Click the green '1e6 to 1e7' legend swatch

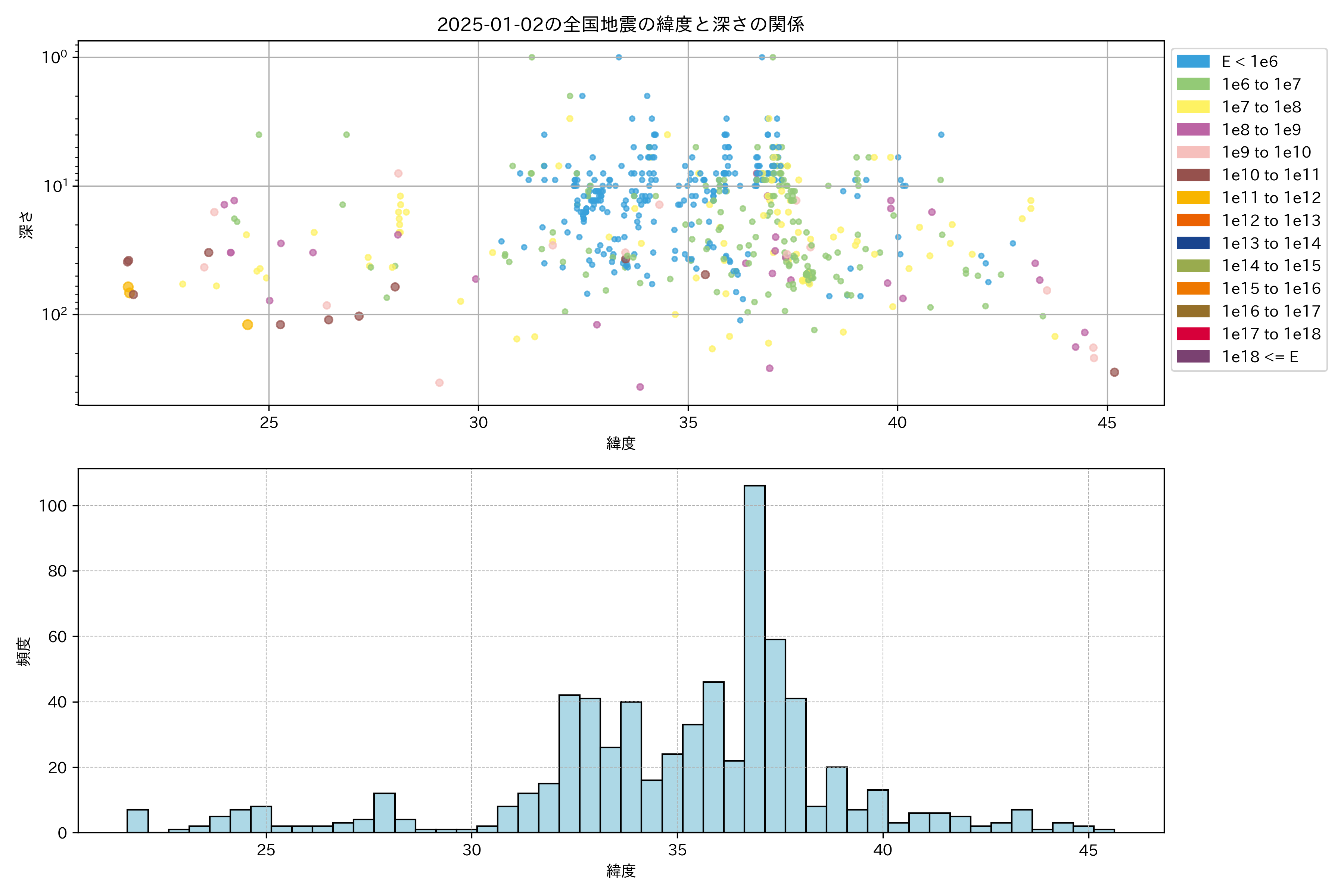pyautogui.click(x=1193, y=84)
